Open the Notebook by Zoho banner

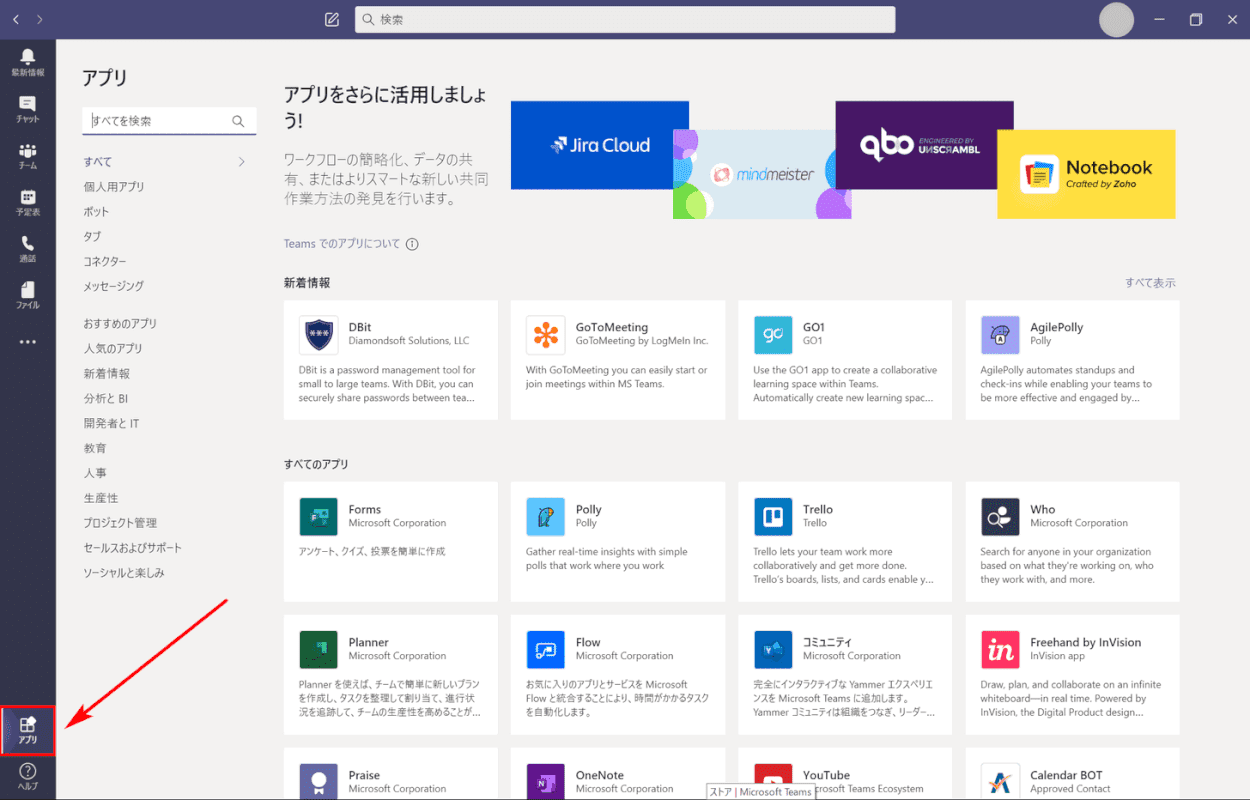(x=1086, y=174)
